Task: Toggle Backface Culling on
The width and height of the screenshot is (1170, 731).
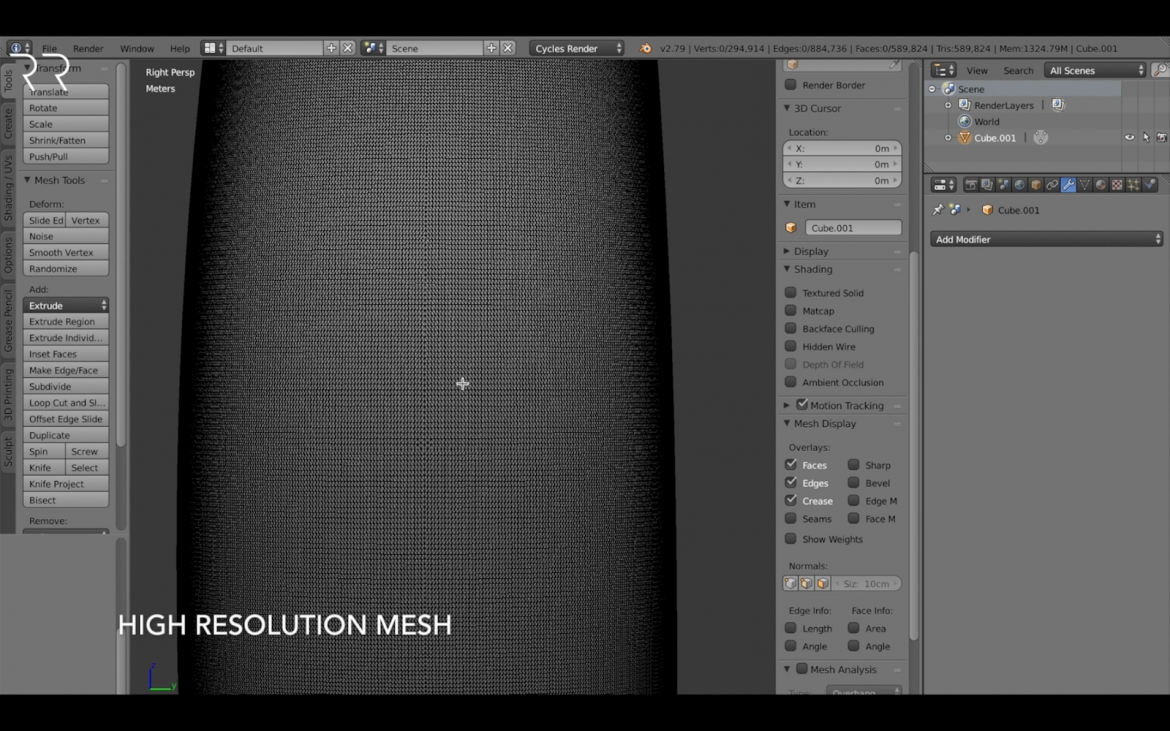Action: pyautogui.click(x=791, y=328)
